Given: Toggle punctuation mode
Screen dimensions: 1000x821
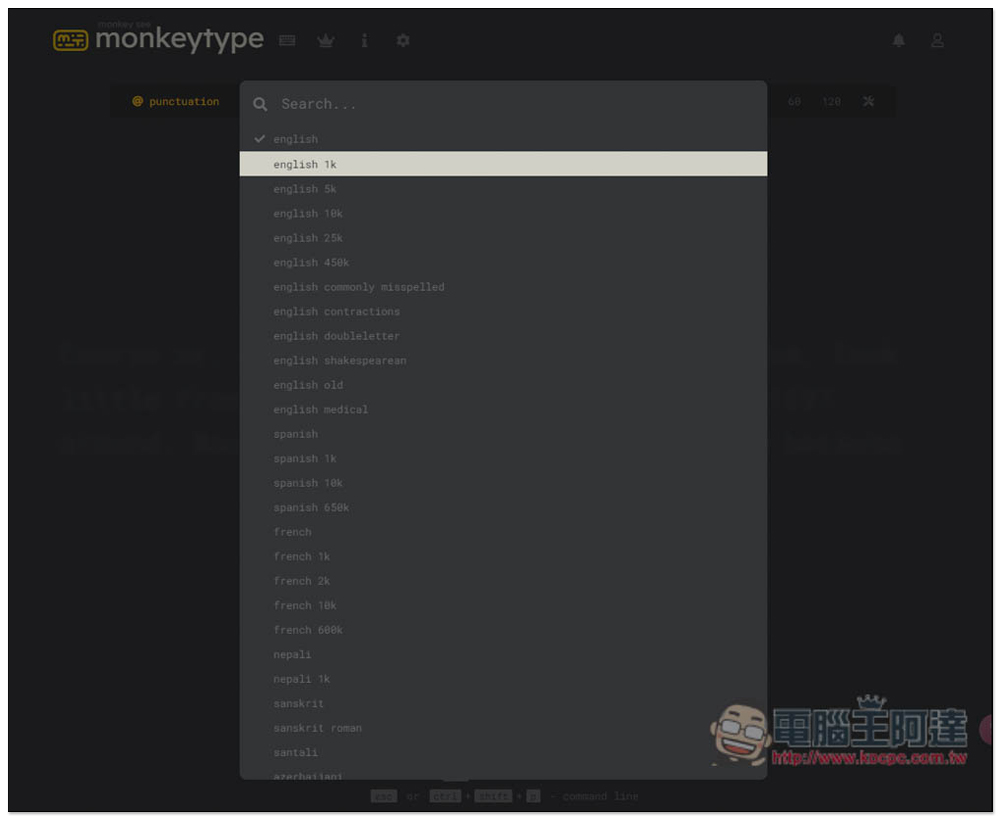Looking at the screenshot, I should click(x=176, y=101).
